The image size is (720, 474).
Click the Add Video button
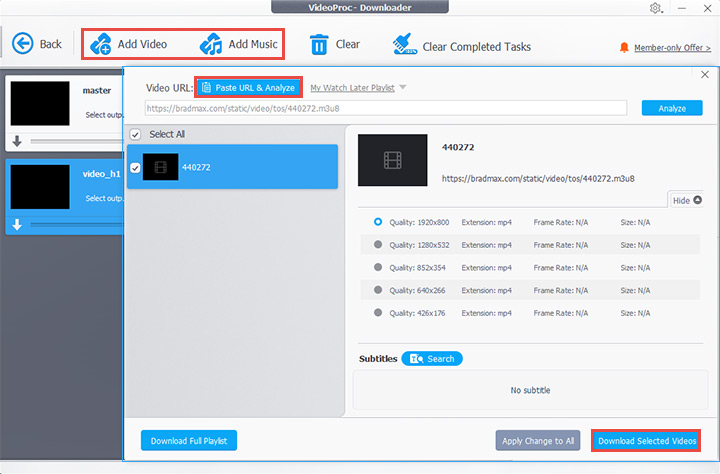pos(129,44)
